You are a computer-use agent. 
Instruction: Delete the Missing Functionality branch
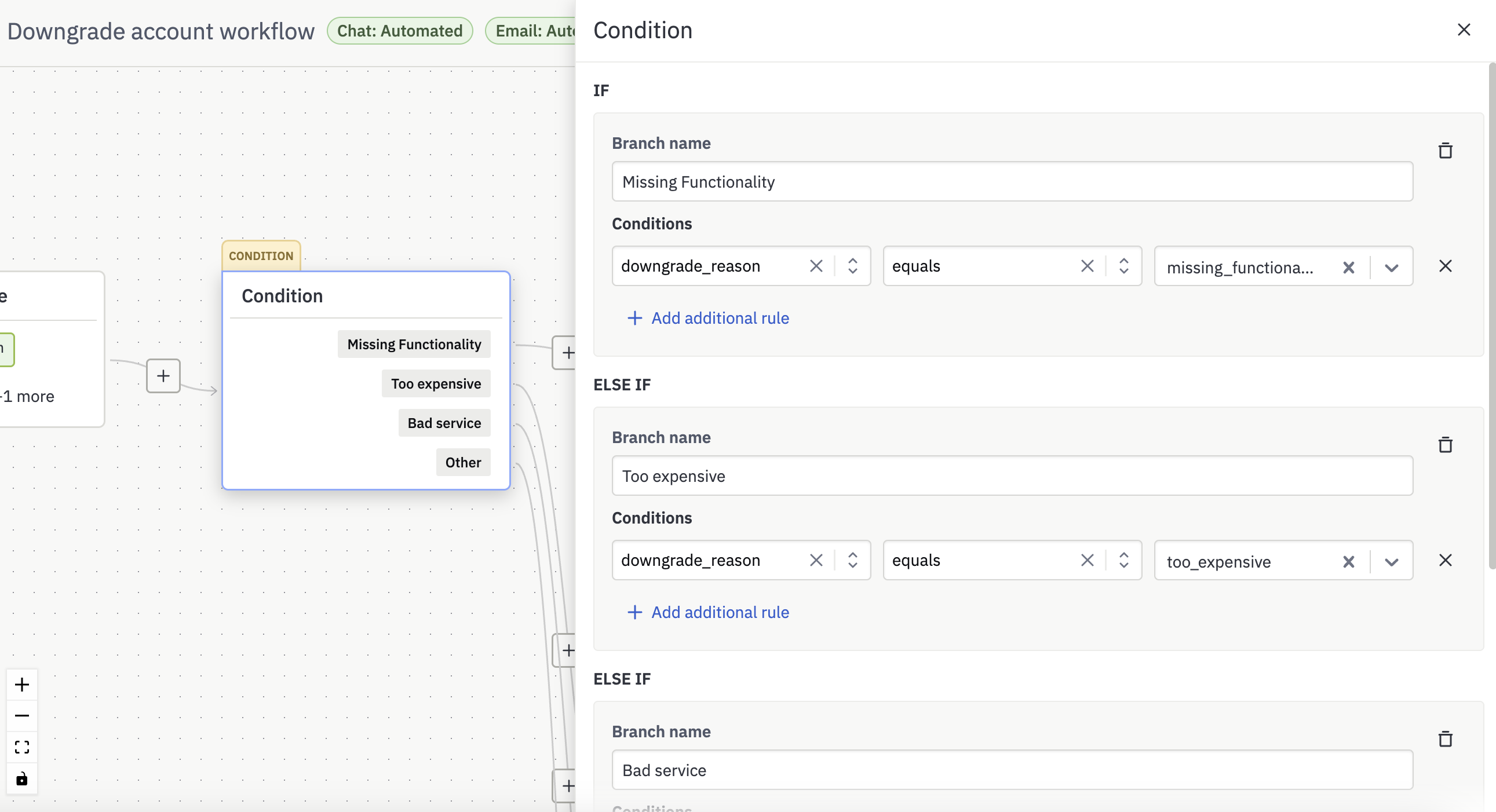(1445, 151)
